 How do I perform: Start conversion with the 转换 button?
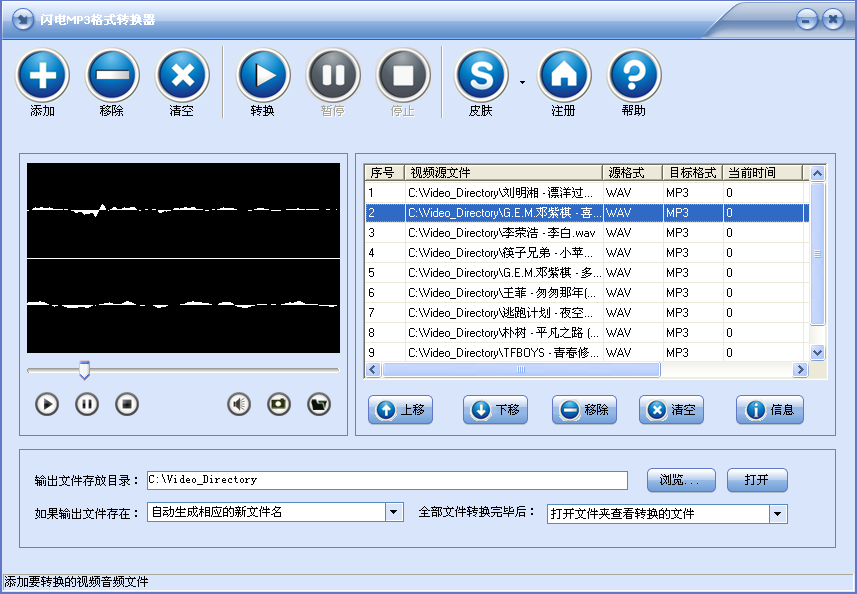[x=262, y=76]
